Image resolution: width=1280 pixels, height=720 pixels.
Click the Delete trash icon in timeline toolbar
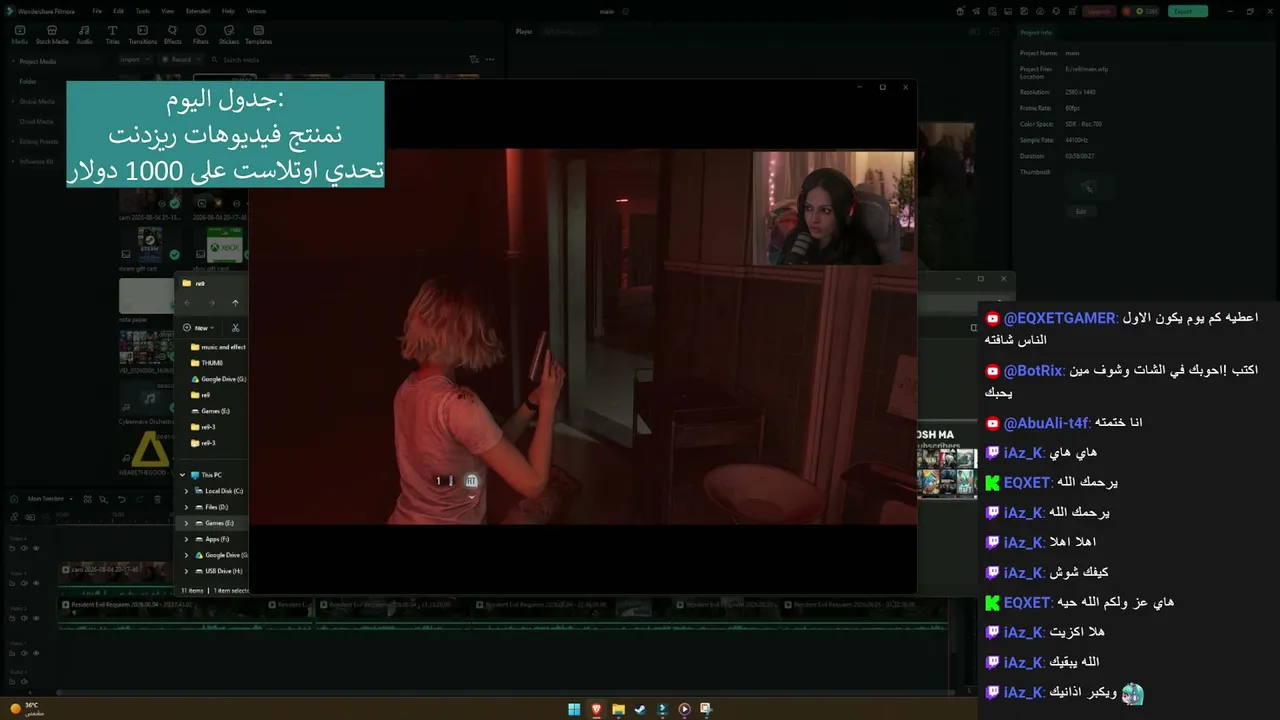tap(158, 499)
